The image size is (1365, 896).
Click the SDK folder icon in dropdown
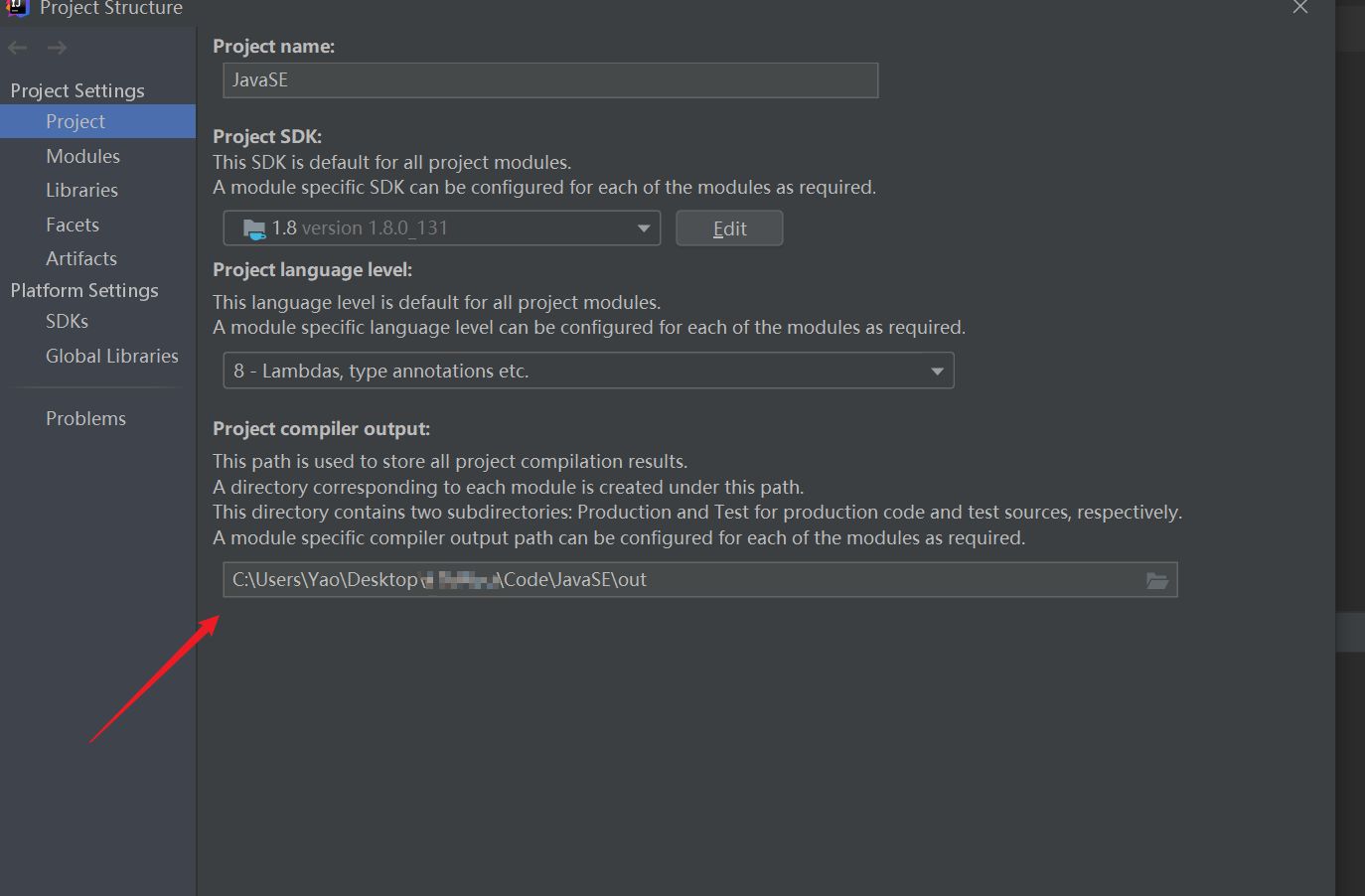(254, 228)
